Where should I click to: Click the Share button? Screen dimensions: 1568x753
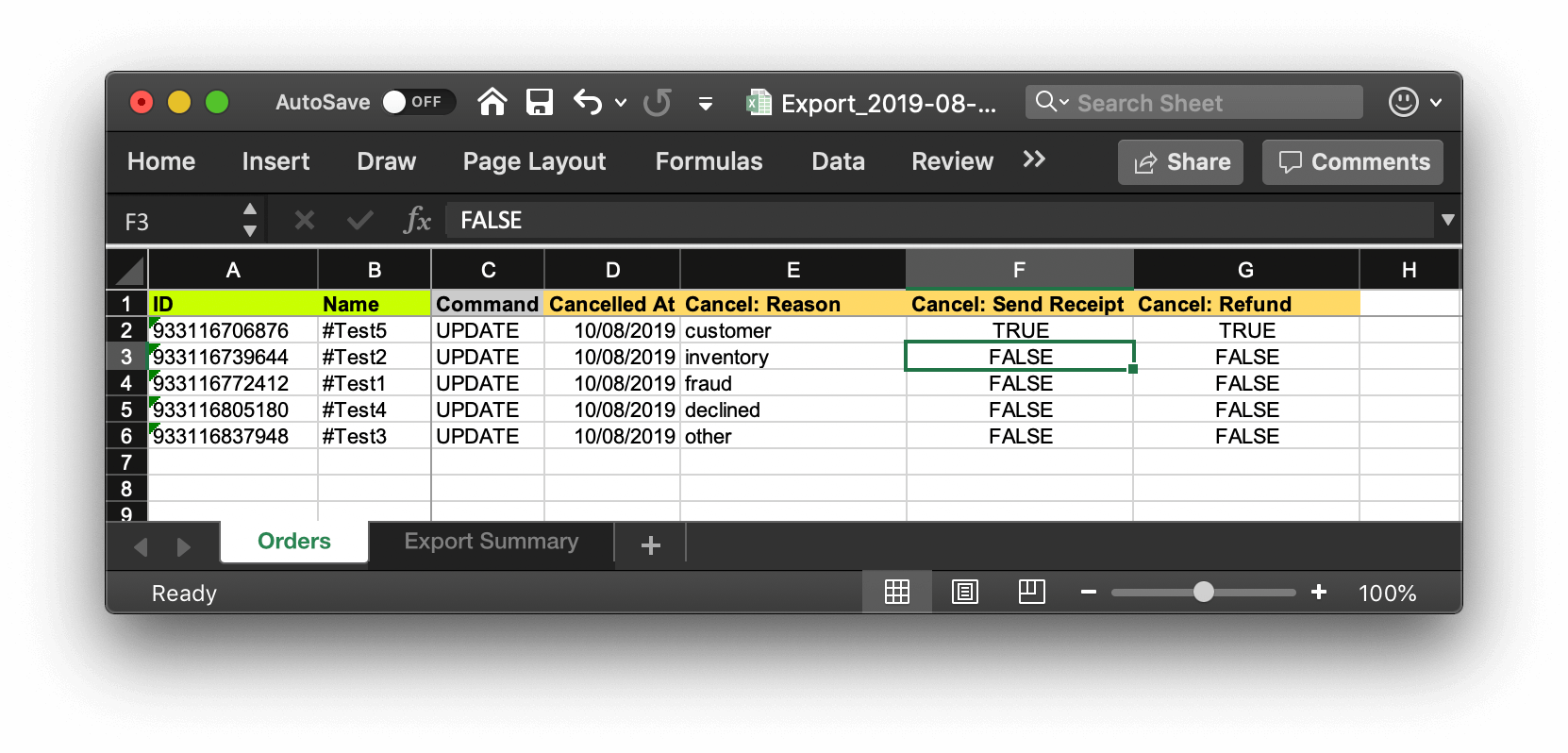pos(1181,162)
